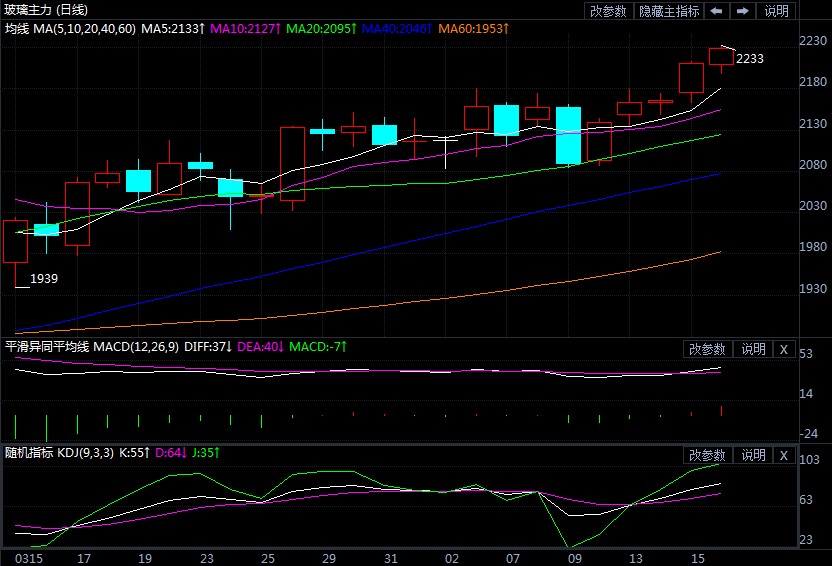832x566 pixels.
Task: Open 说明 for the main chart
Action: pyautogui.click(x=776, y=11)
